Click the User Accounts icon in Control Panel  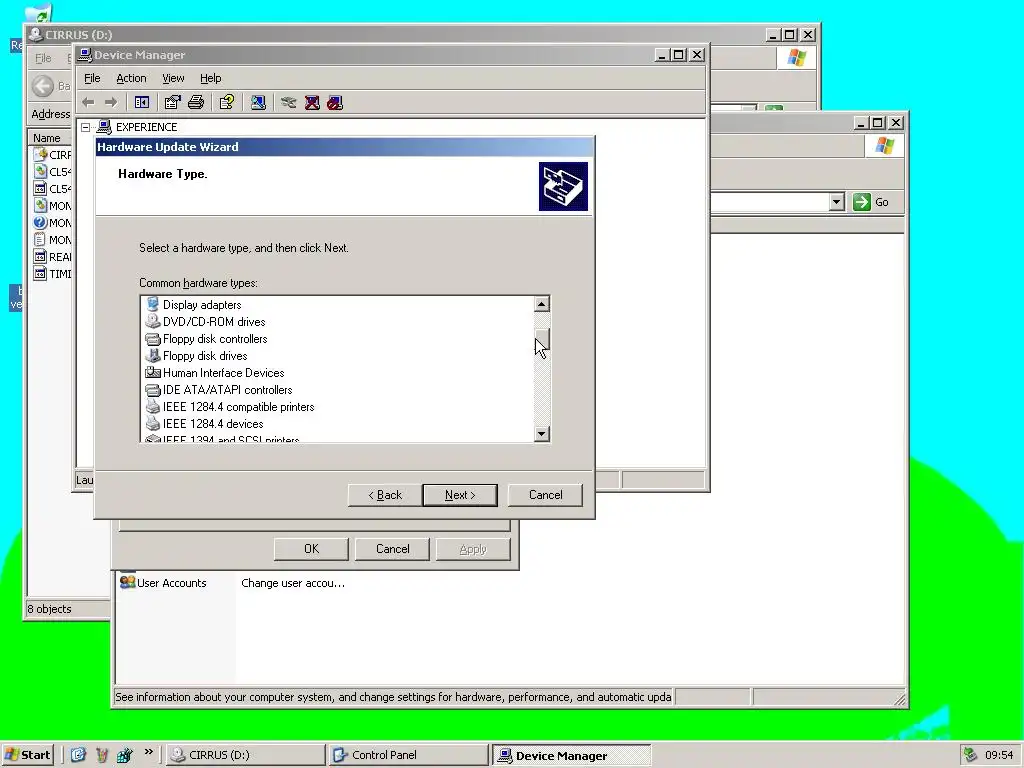pos(127,582)
